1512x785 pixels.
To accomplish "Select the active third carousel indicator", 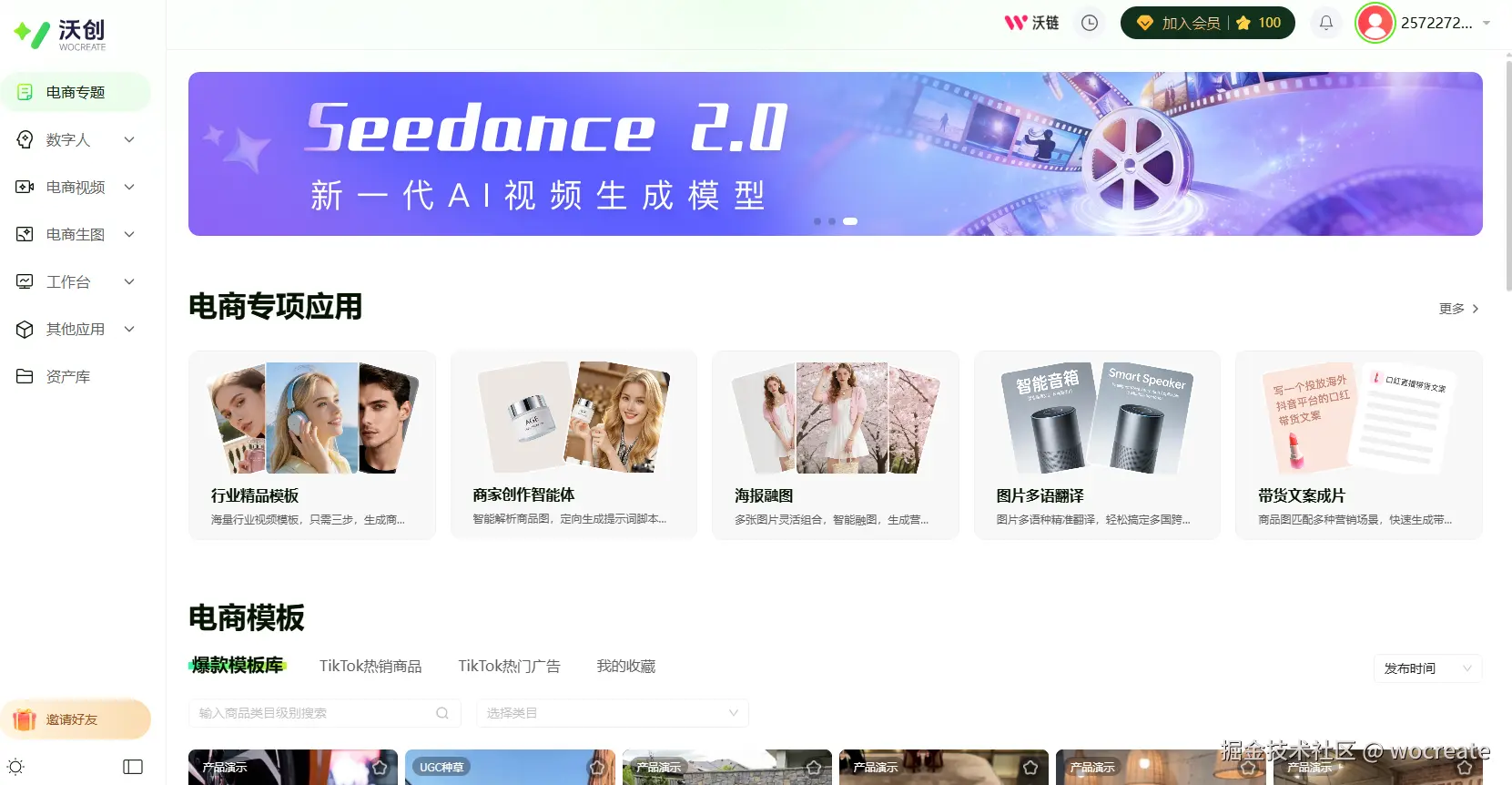I will click(850, 221).
